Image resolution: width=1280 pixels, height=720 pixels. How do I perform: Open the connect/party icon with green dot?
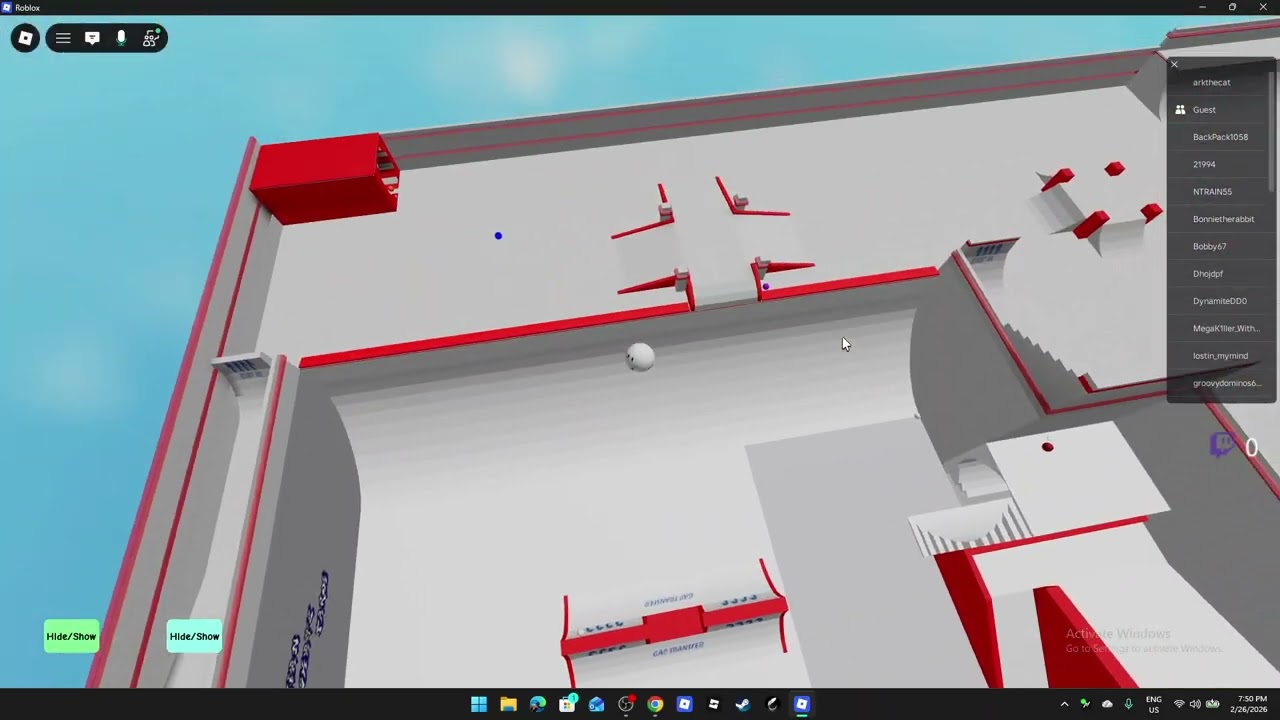[151, 39]
